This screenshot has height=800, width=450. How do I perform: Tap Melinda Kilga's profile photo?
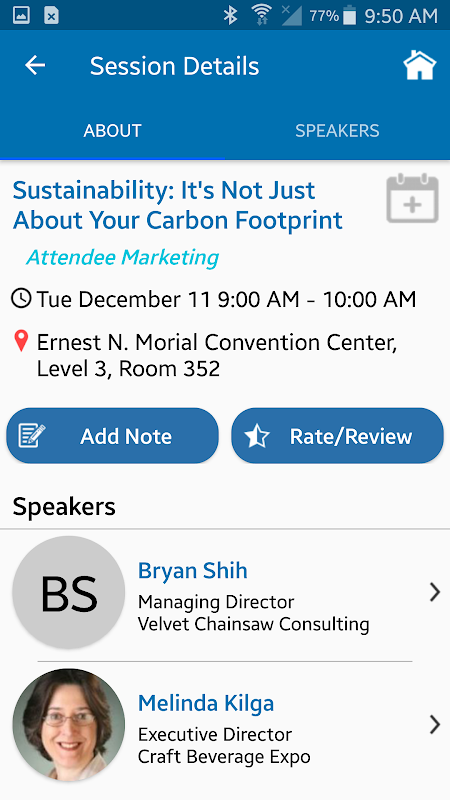point(68,725)
